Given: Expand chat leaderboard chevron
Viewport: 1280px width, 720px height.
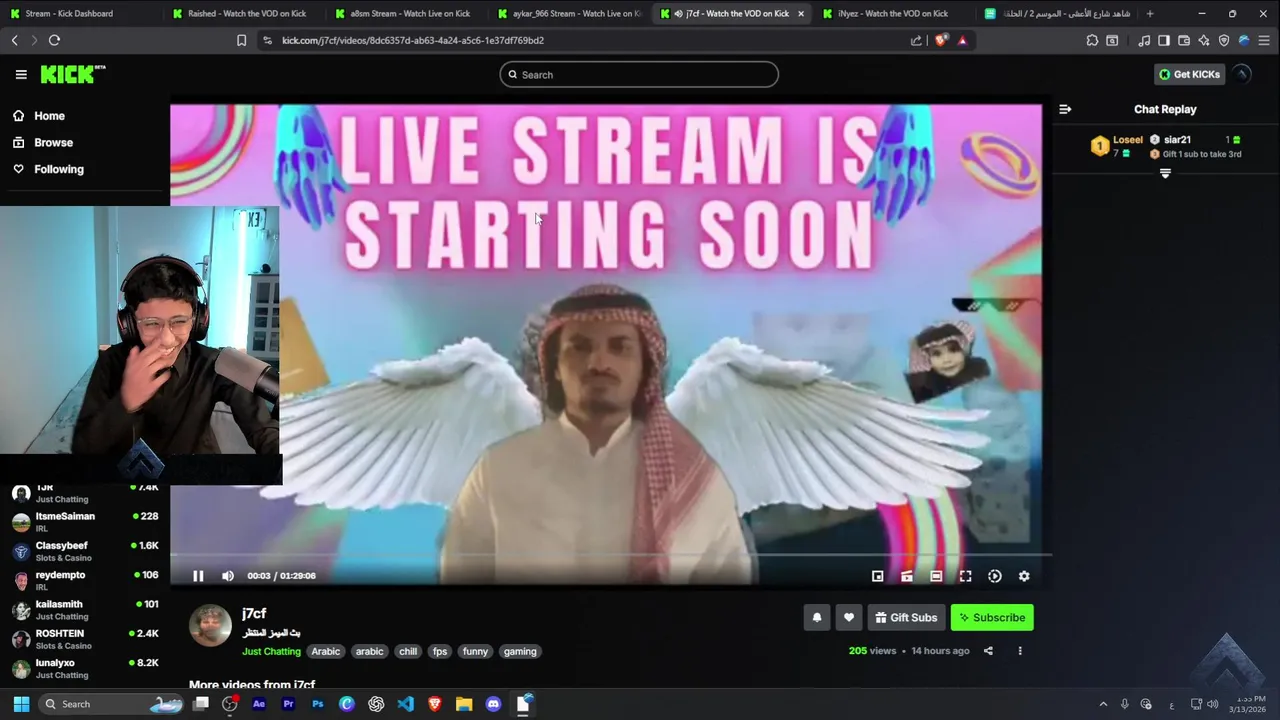Looking at the screenshot, I should click(1165, 173).
